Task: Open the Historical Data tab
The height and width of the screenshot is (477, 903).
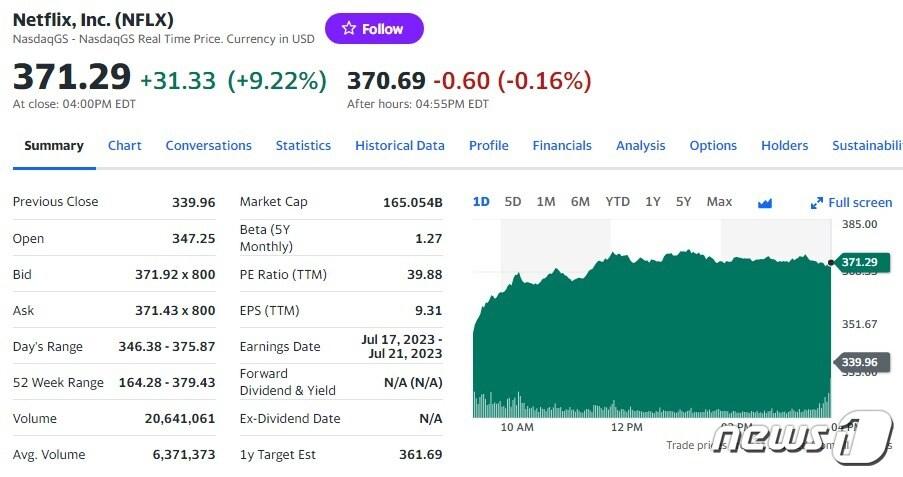Action: click(x=400, y=146)
